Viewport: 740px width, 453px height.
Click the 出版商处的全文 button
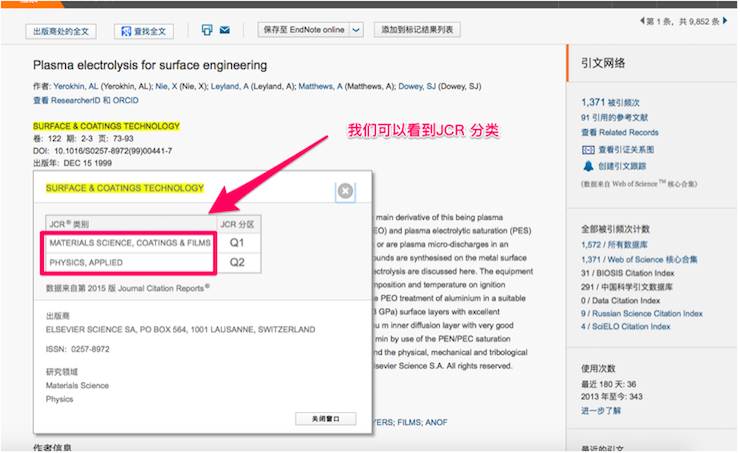pos(62,31)
